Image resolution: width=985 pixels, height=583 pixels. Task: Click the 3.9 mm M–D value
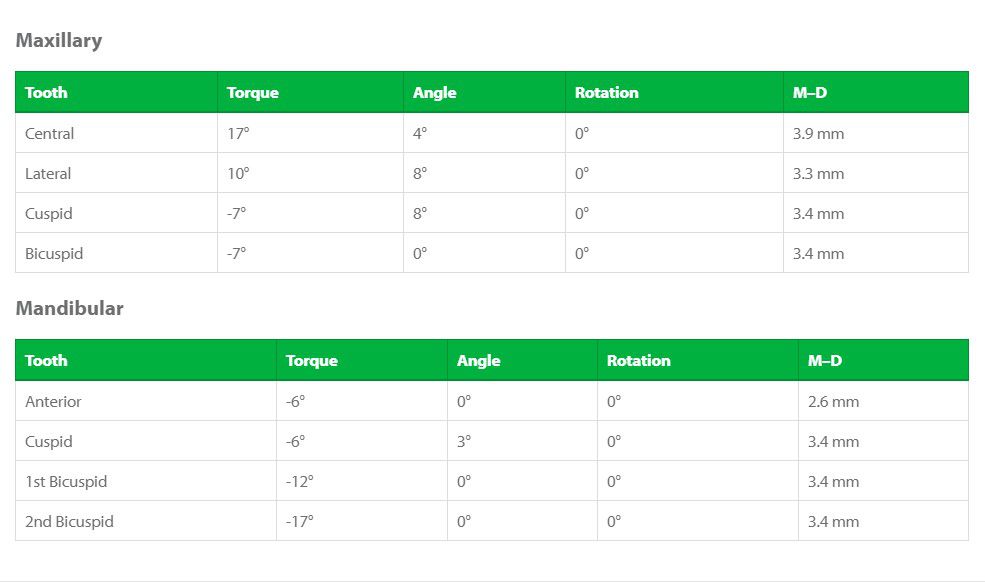pyautogui.click(x=818, y=133)
